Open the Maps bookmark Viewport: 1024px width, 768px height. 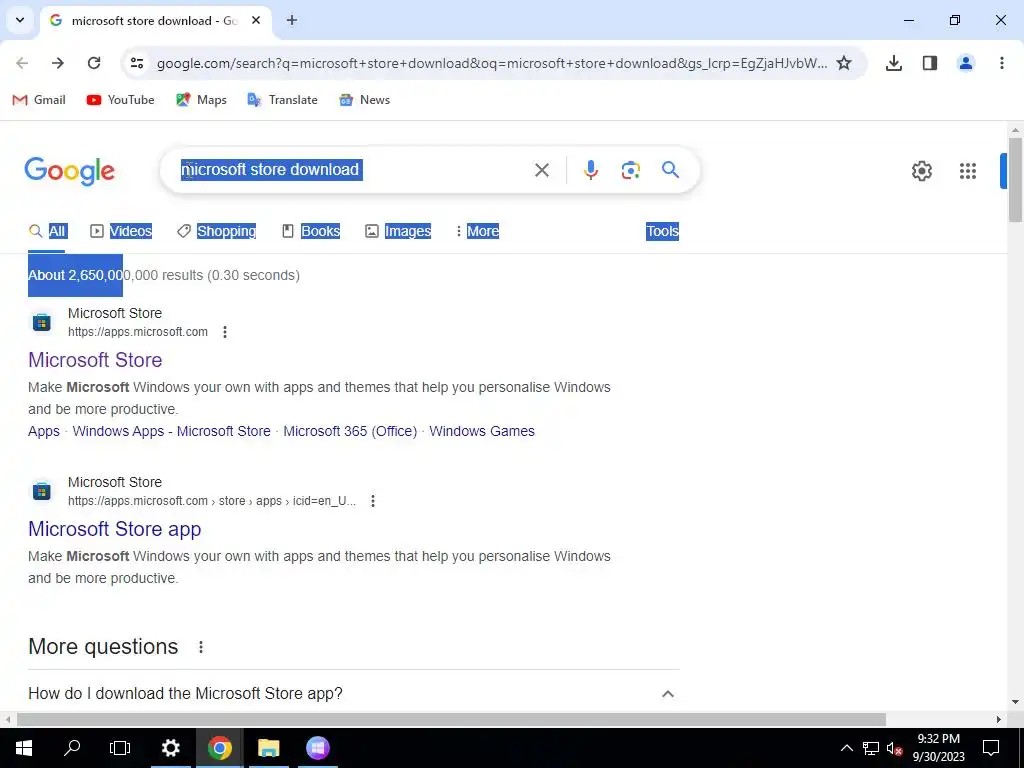coord(201,100)
